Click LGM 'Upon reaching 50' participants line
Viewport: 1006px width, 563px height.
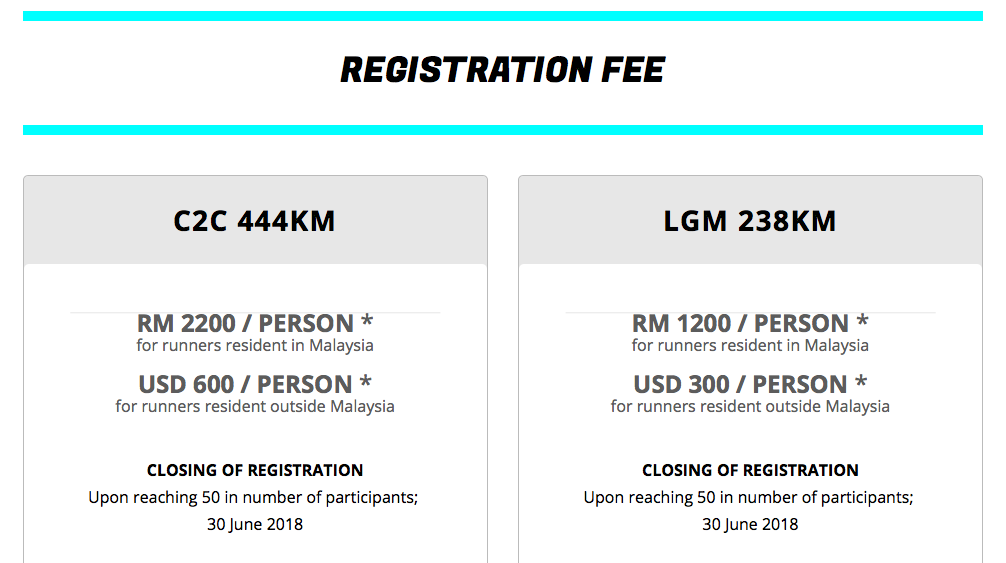coord(748,498)
